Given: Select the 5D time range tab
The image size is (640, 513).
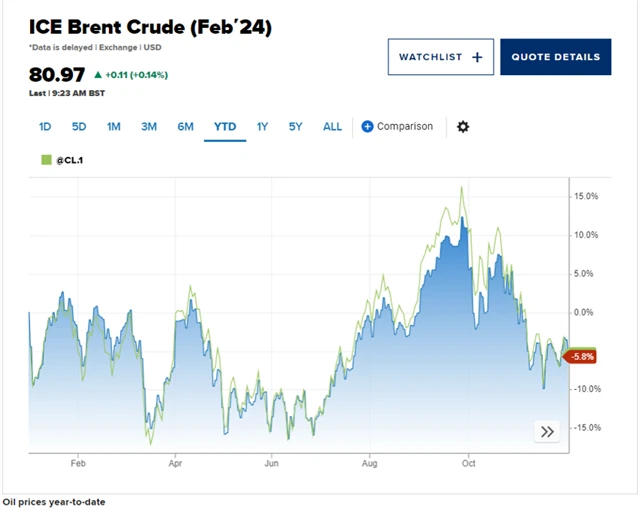Looking at the screenshot, I should point(79,127).
